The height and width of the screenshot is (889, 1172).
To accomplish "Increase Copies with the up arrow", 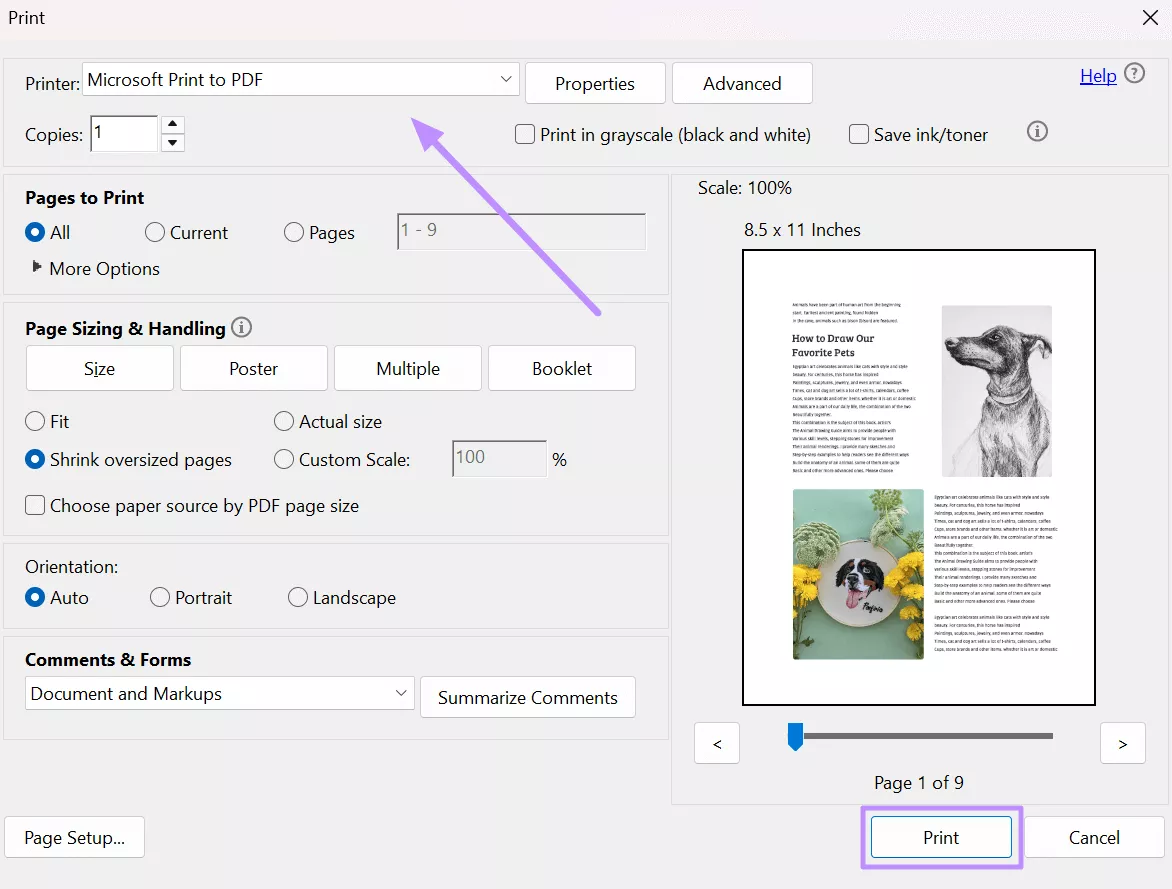I will [172, 125].
